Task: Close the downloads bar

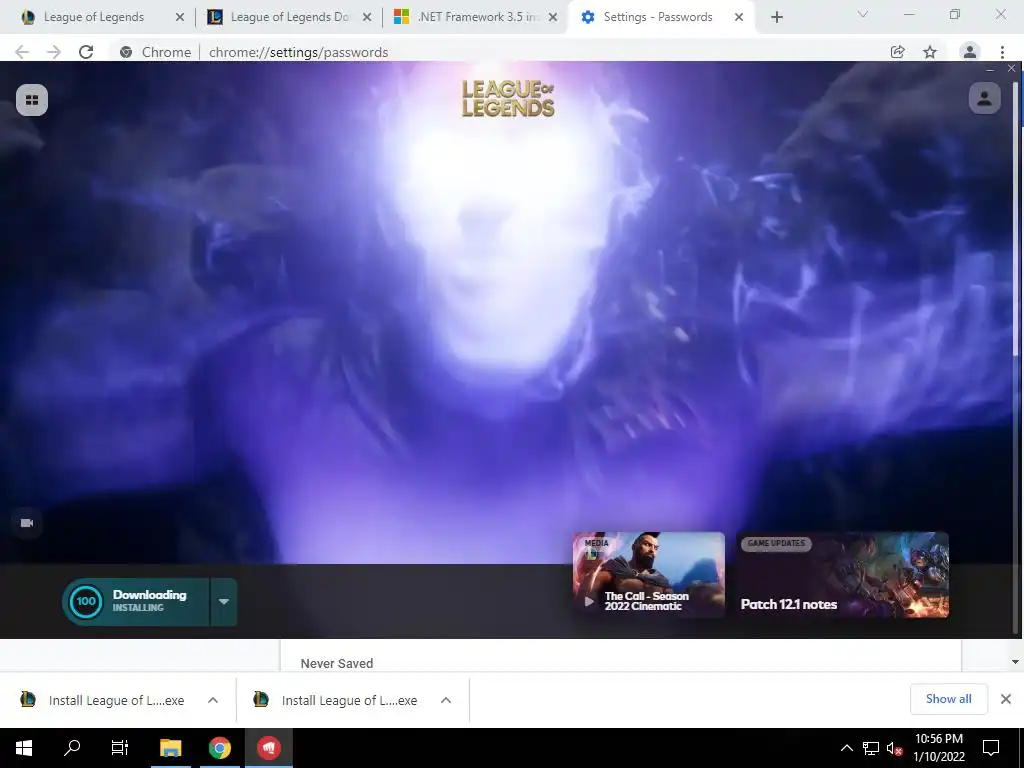Action: (1006, 699)
